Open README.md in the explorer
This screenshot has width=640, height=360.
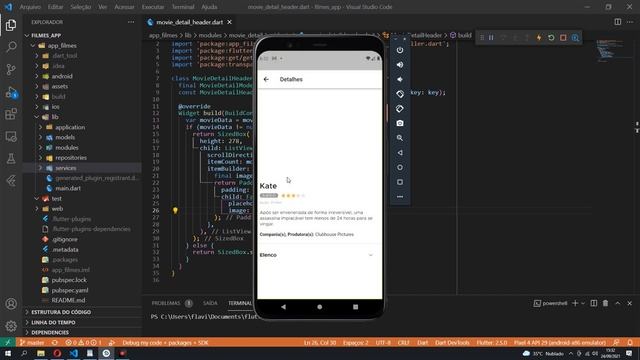coord(68,300)
